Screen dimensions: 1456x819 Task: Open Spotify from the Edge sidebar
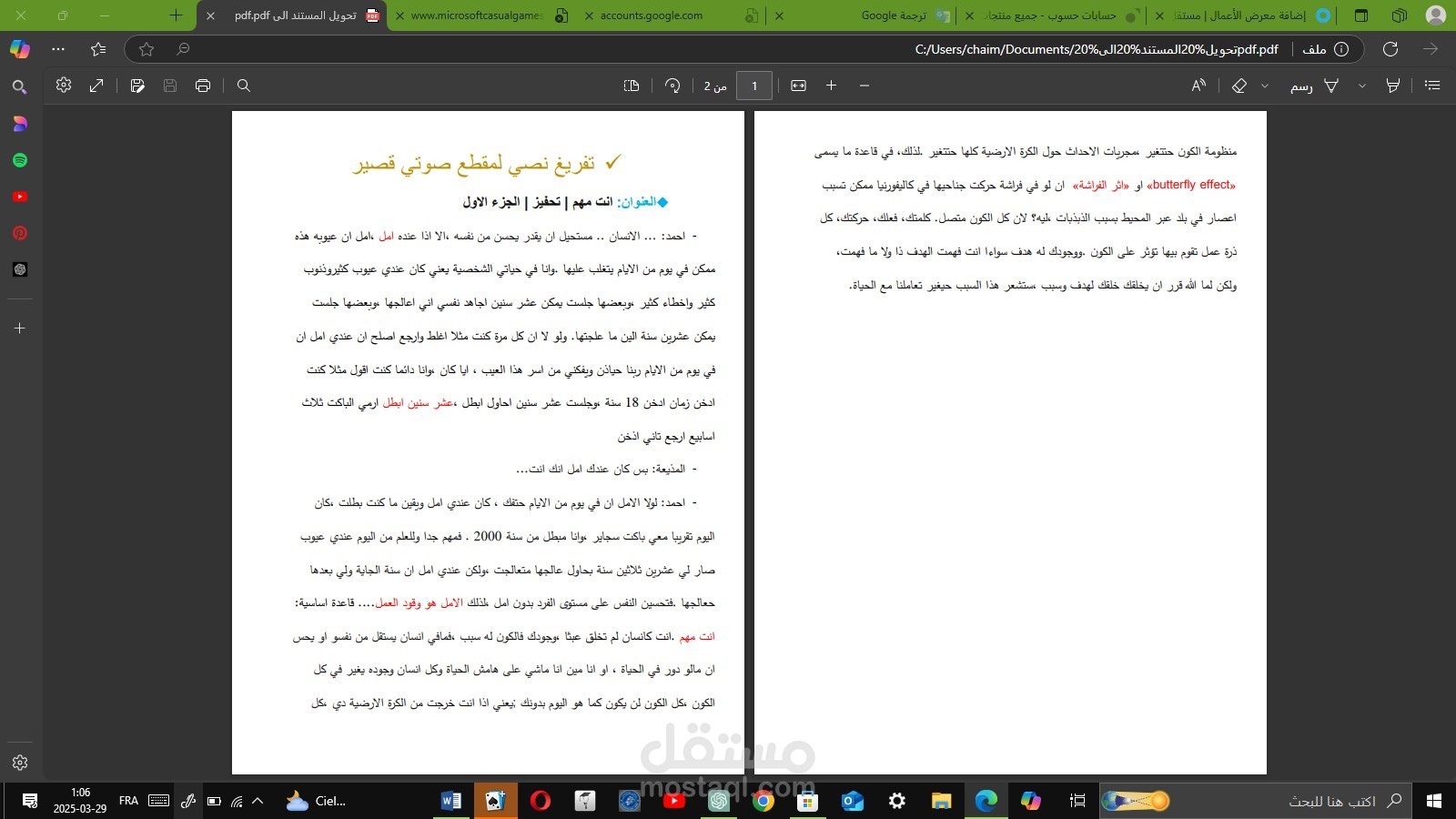click(20, 160)
